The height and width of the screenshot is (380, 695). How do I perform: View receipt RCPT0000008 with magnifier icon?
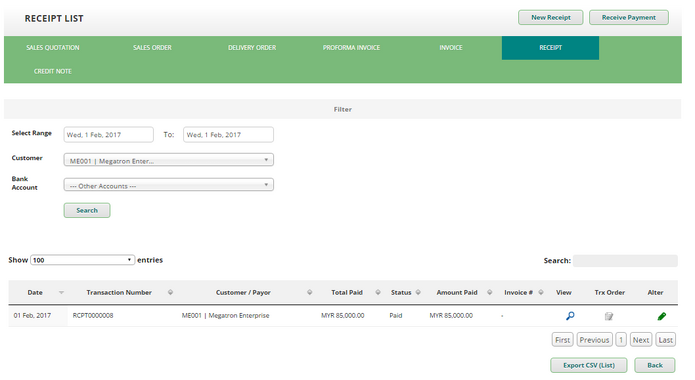click(x=570, y=316)
